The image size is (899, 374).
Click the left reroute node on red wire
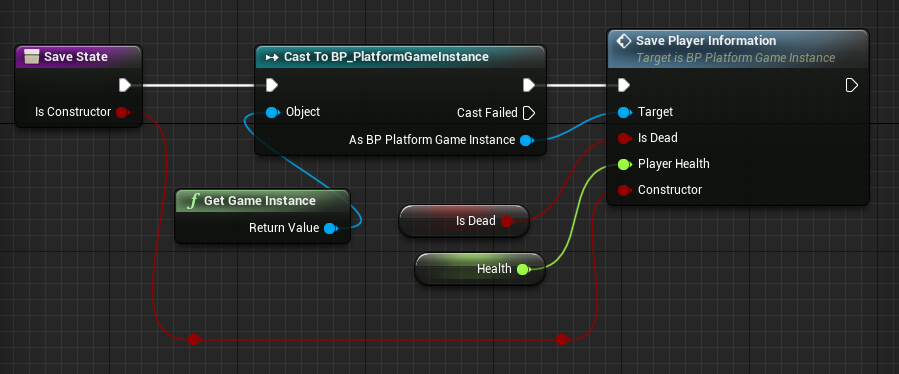tap(194, 340)
